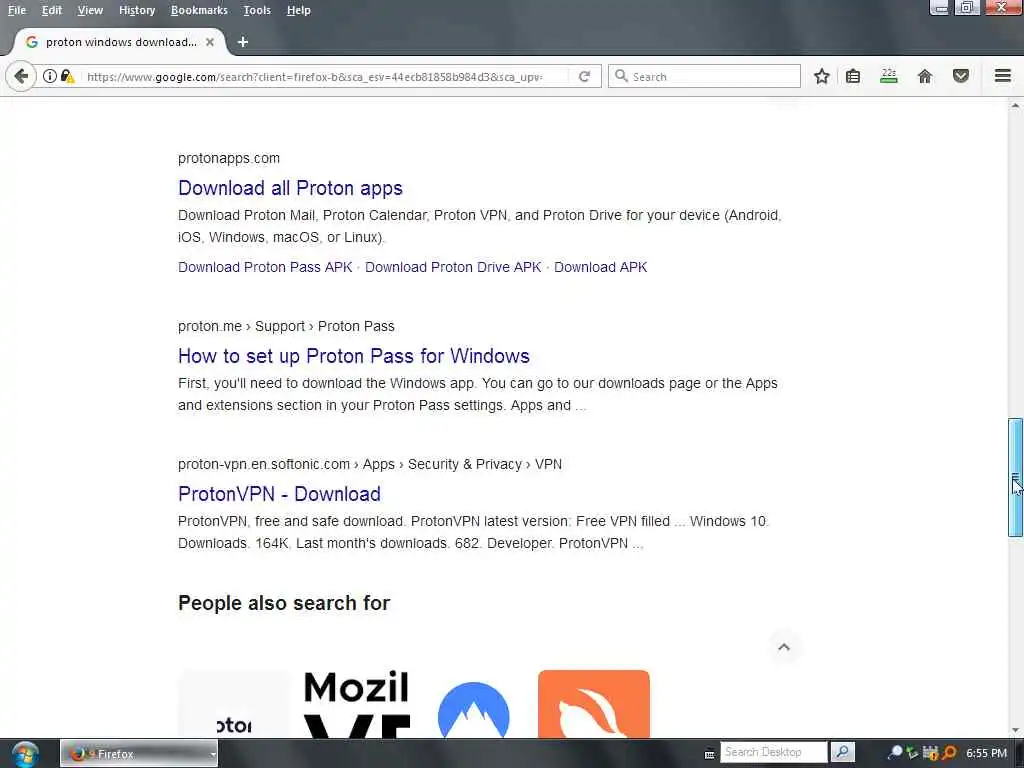Open 'Download Proton Pass APK' sublink
1024x768 pixels.
point(265,267)
